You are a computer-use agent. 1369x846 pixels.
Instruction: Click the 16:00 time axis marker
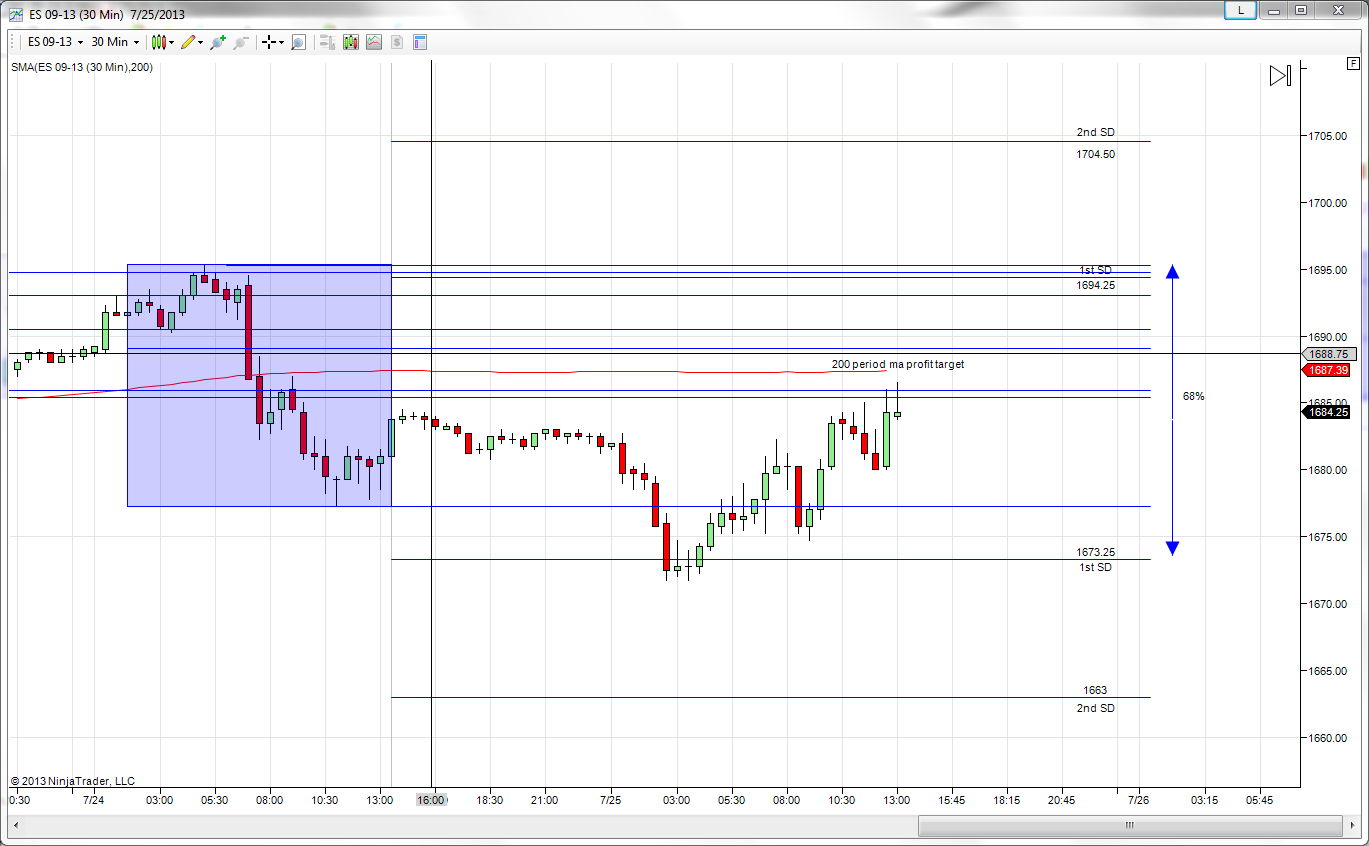coord(431,800)
